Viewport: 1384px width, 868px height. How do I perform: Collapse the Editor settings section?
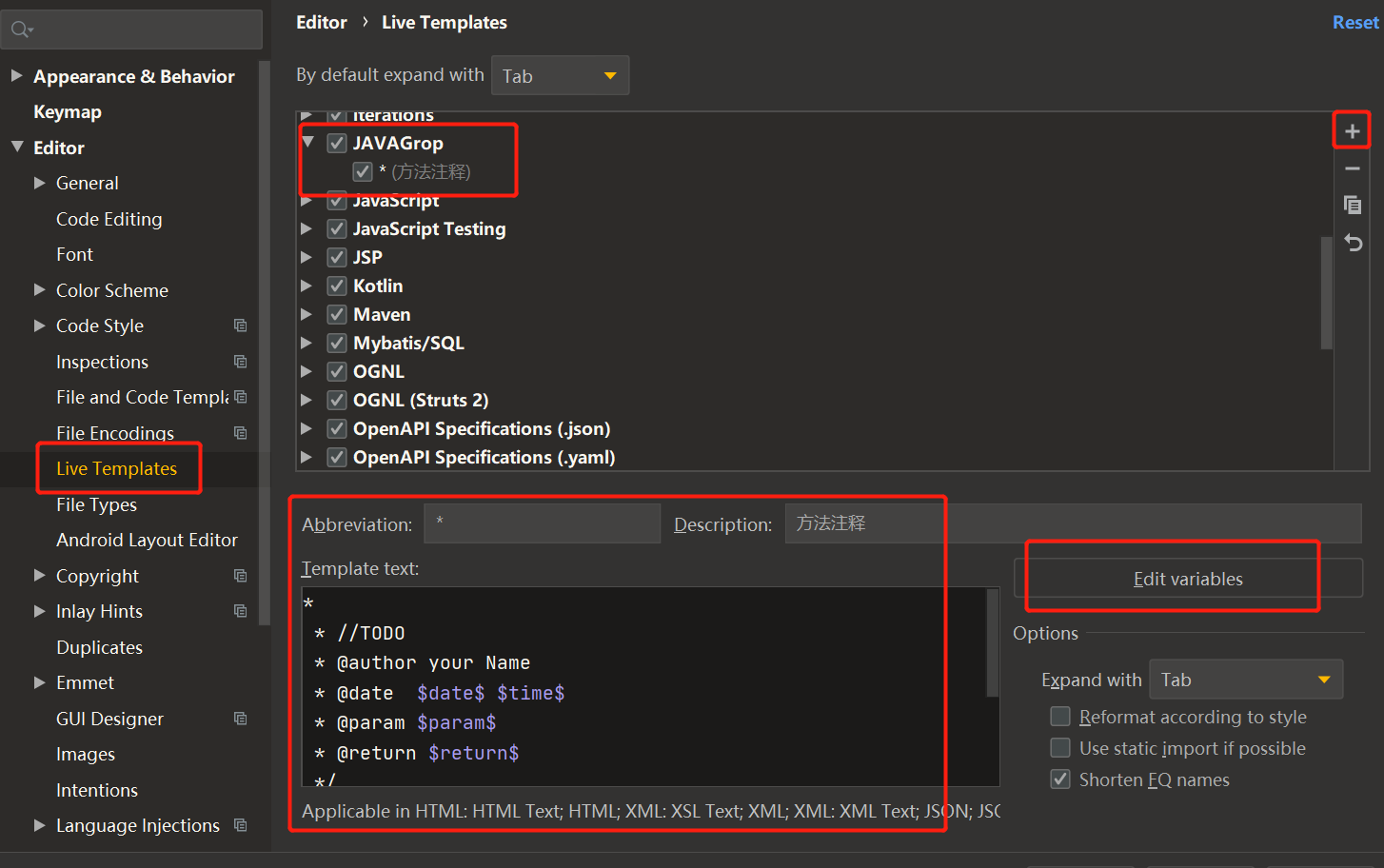[x=17, y=147]
